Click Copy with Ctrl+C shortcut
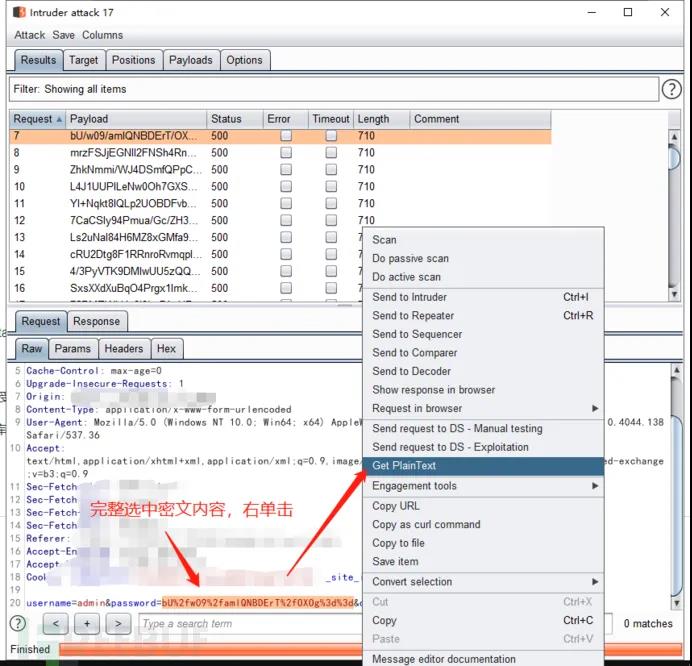 (x=483, y=620)
